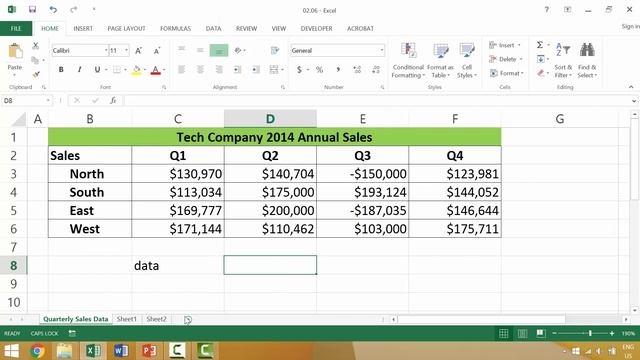Apply Percent Style formatting
Viewport: 640px width, 360px height.
tap(319, 70)
